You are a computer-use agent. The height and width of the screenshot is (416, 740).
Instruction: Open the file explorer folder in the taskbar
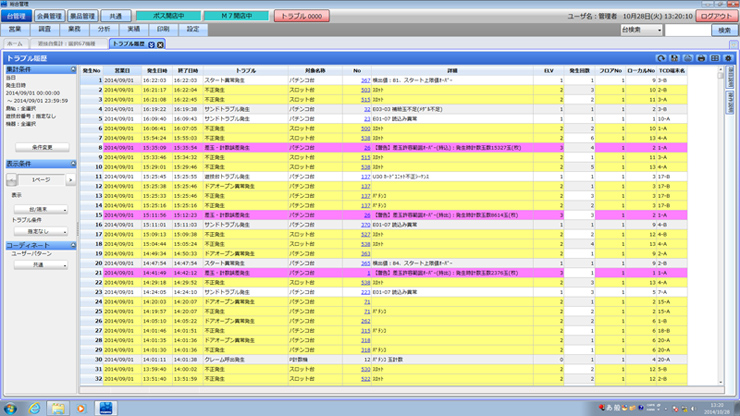(58, 408)
